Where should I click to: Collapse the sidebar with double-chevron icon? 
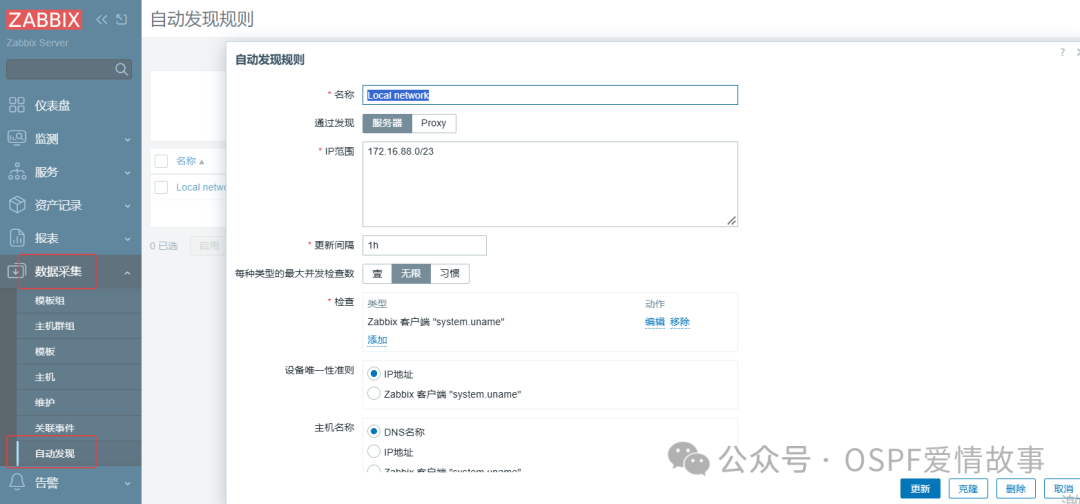[x=102, y=19]
